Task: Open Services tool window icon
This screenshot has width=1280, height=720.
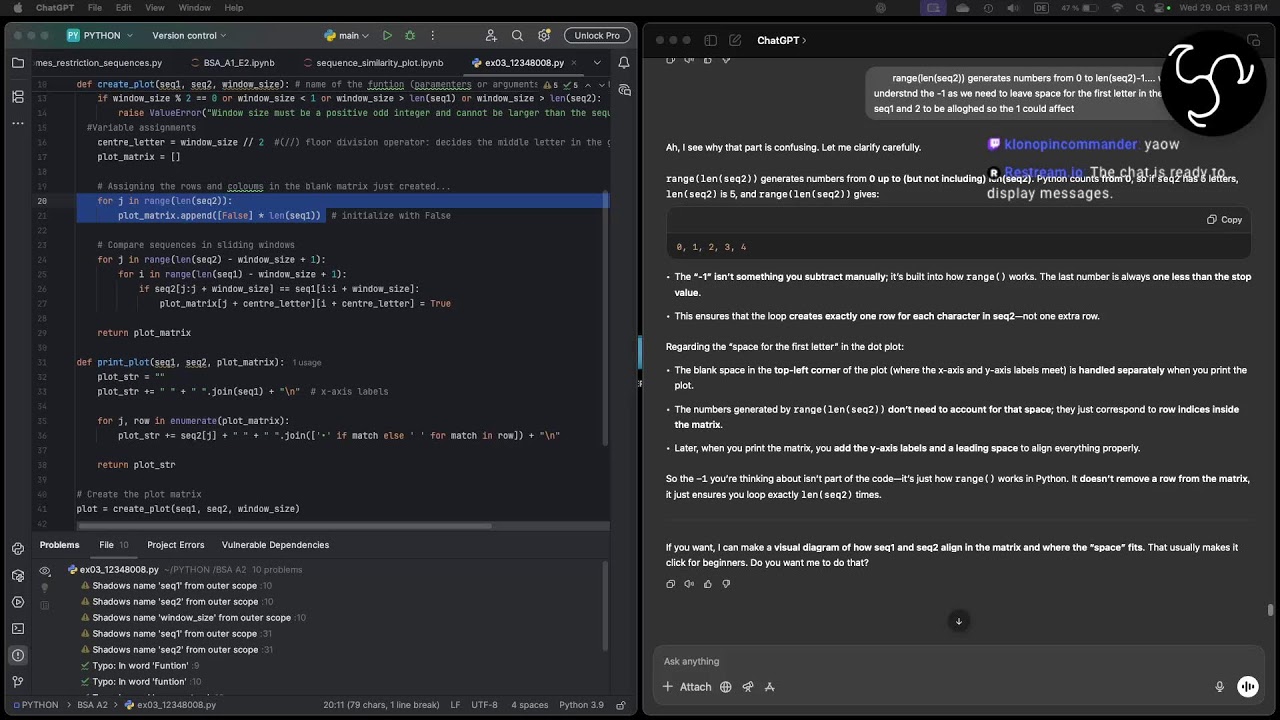Action: 18,602
